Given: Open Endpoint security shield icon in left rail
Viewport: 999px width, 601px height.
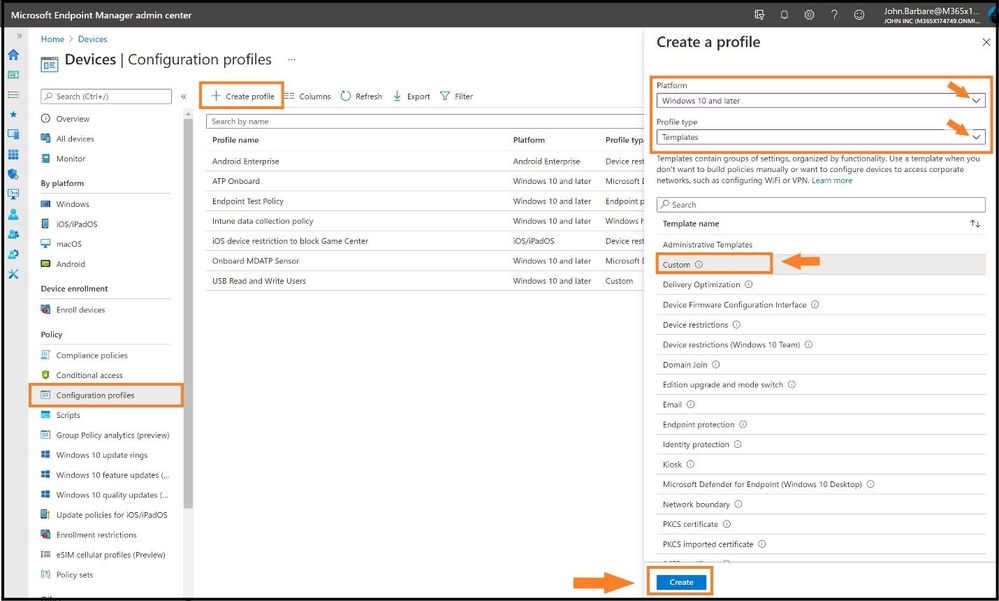Looking at the screenshot, I should pos(13,174).
